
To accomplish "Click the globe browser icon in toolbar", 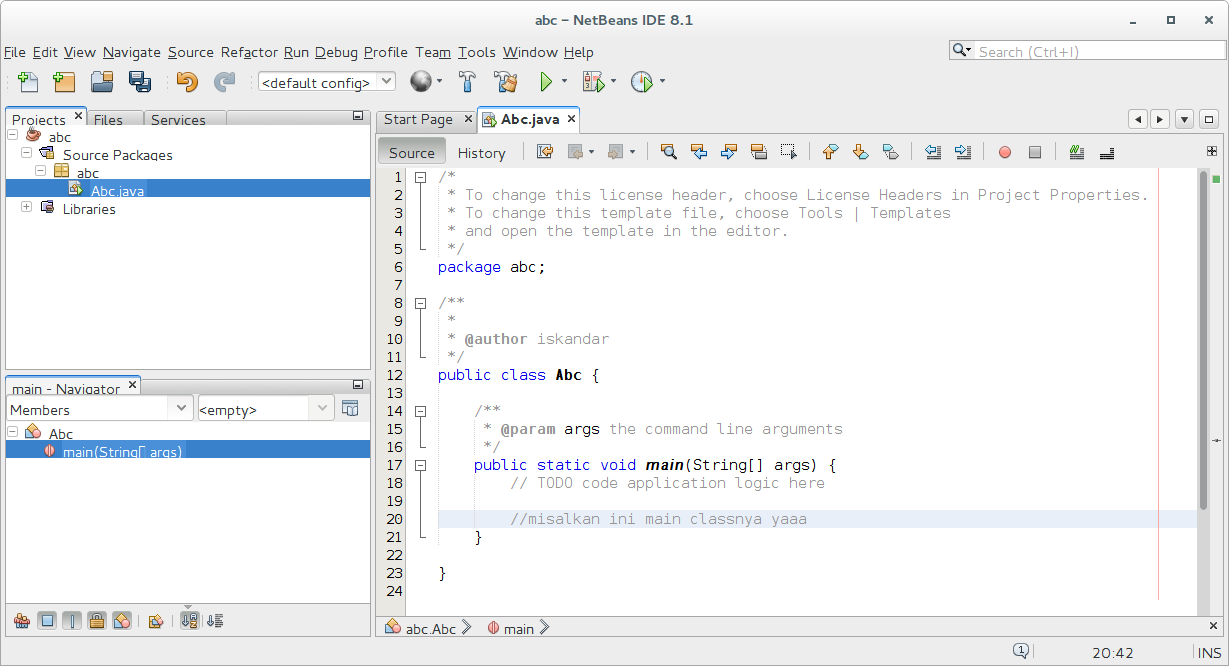I will [421, 82].
